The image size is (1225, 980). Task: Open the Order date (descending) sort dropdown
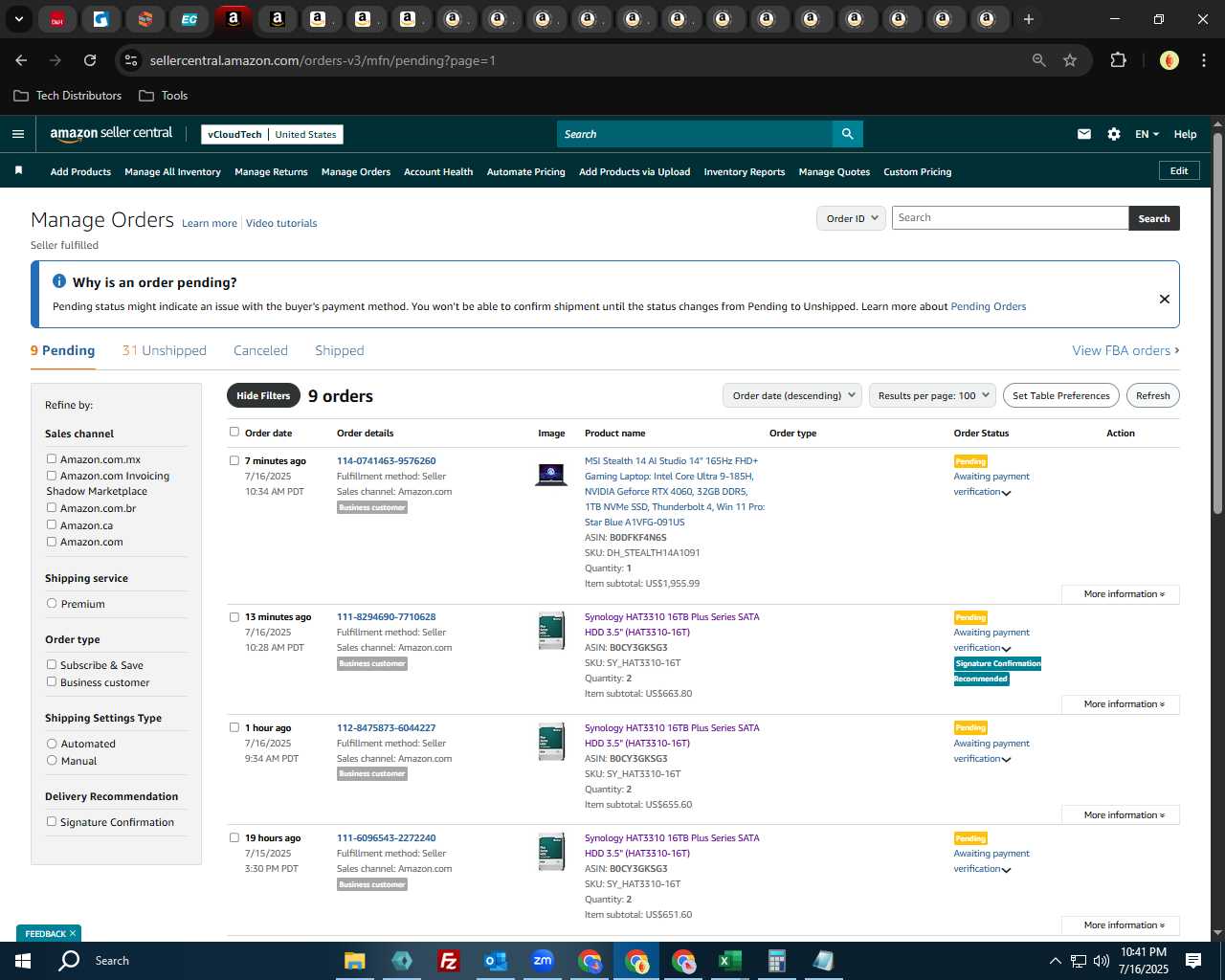(792, 395)
